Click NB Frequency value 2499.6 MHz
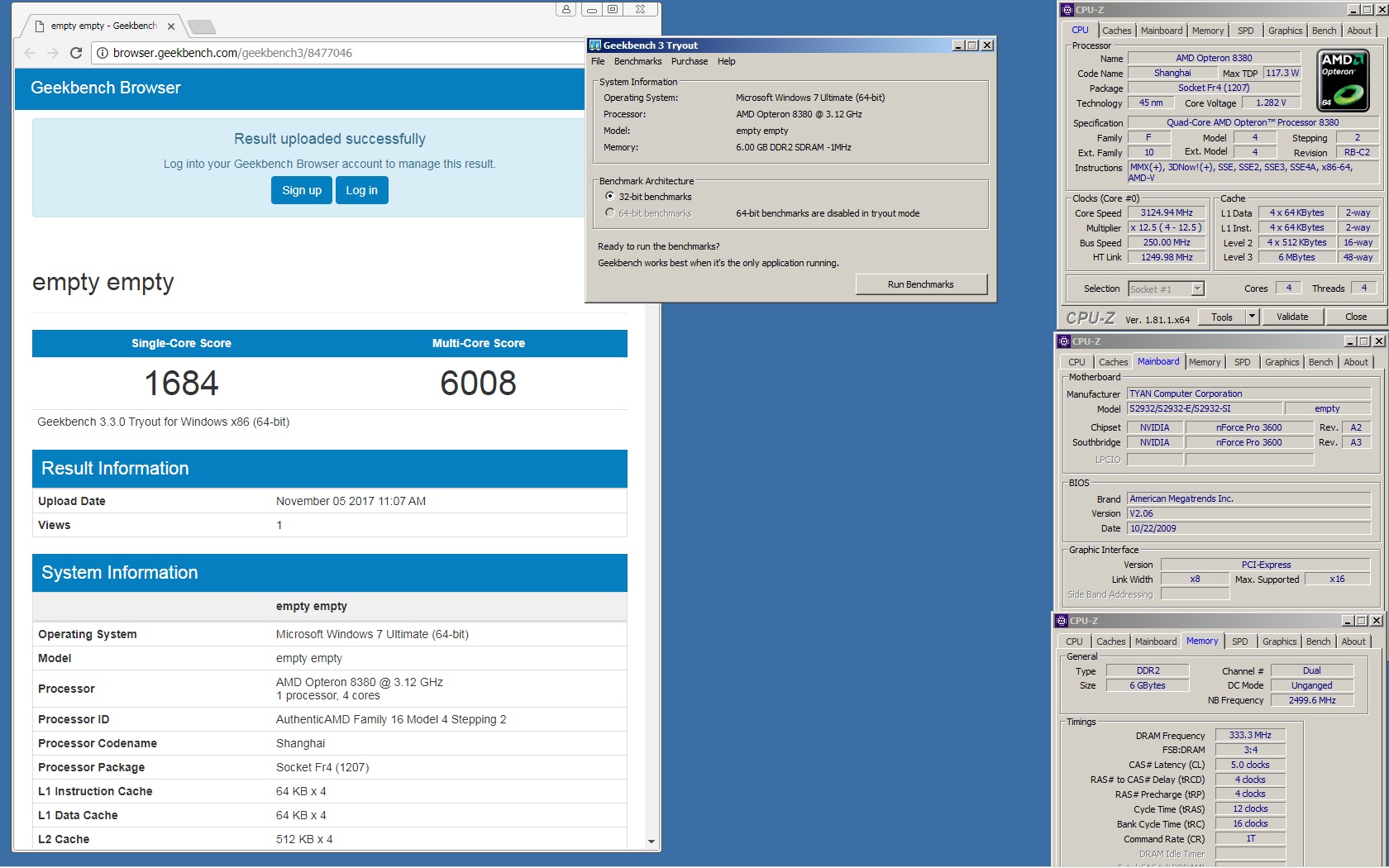 (1312, 700)
